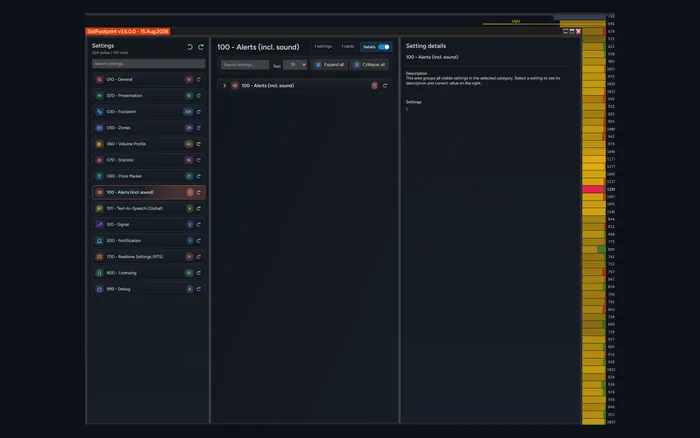This screenshot has height=438, width=700.
Task: Open the 030 - Footprint category
Action: click(149, 112)
